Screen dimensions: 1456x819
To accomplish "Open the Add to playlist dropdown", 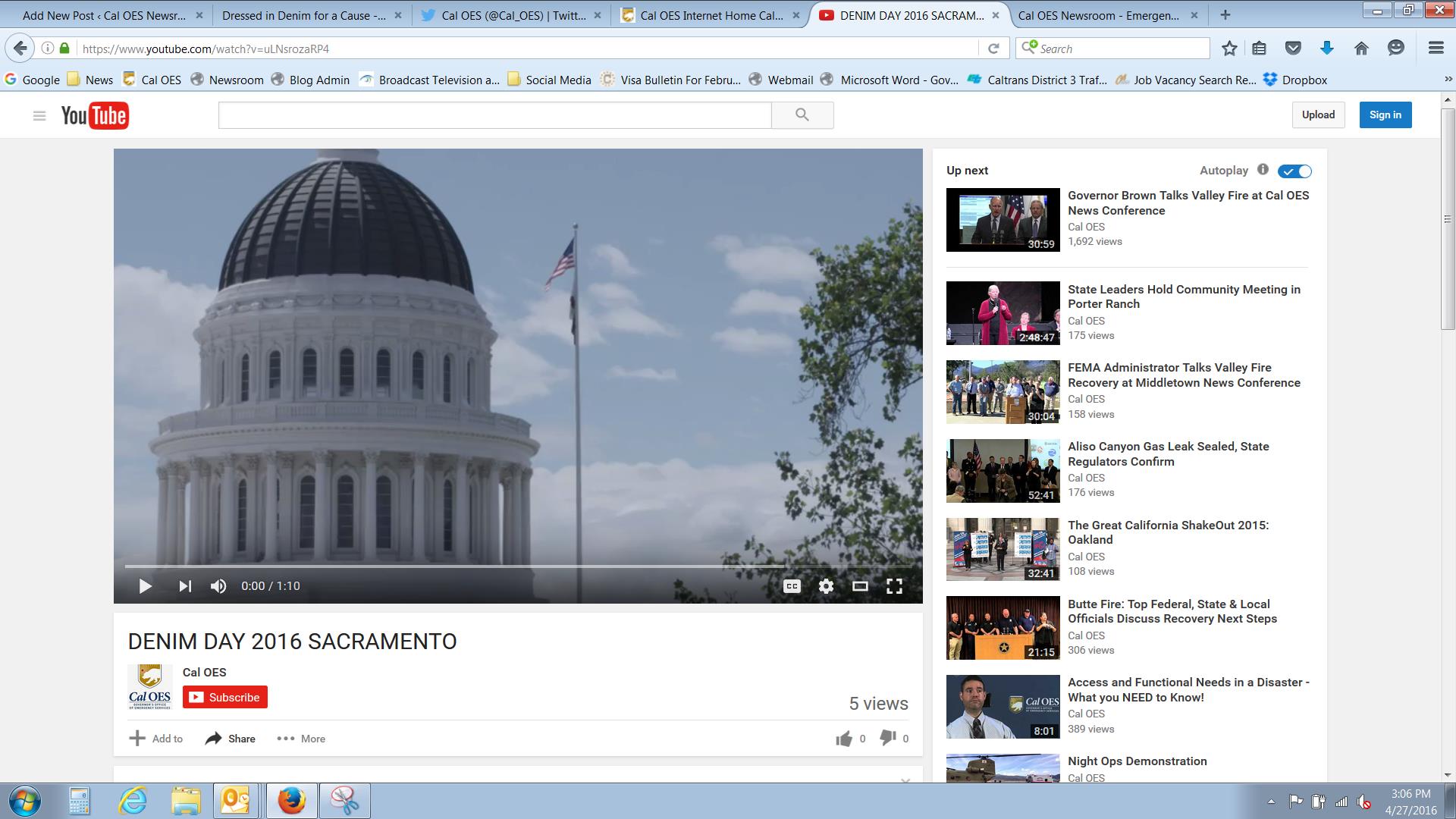I will click(x=156, y=739).
